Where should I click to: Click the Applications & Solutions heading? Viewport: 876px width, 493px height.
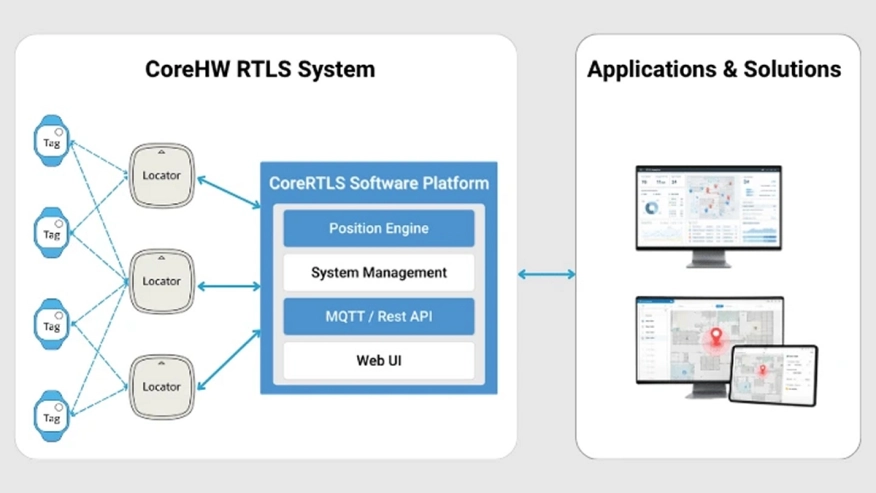coord(714,69)
